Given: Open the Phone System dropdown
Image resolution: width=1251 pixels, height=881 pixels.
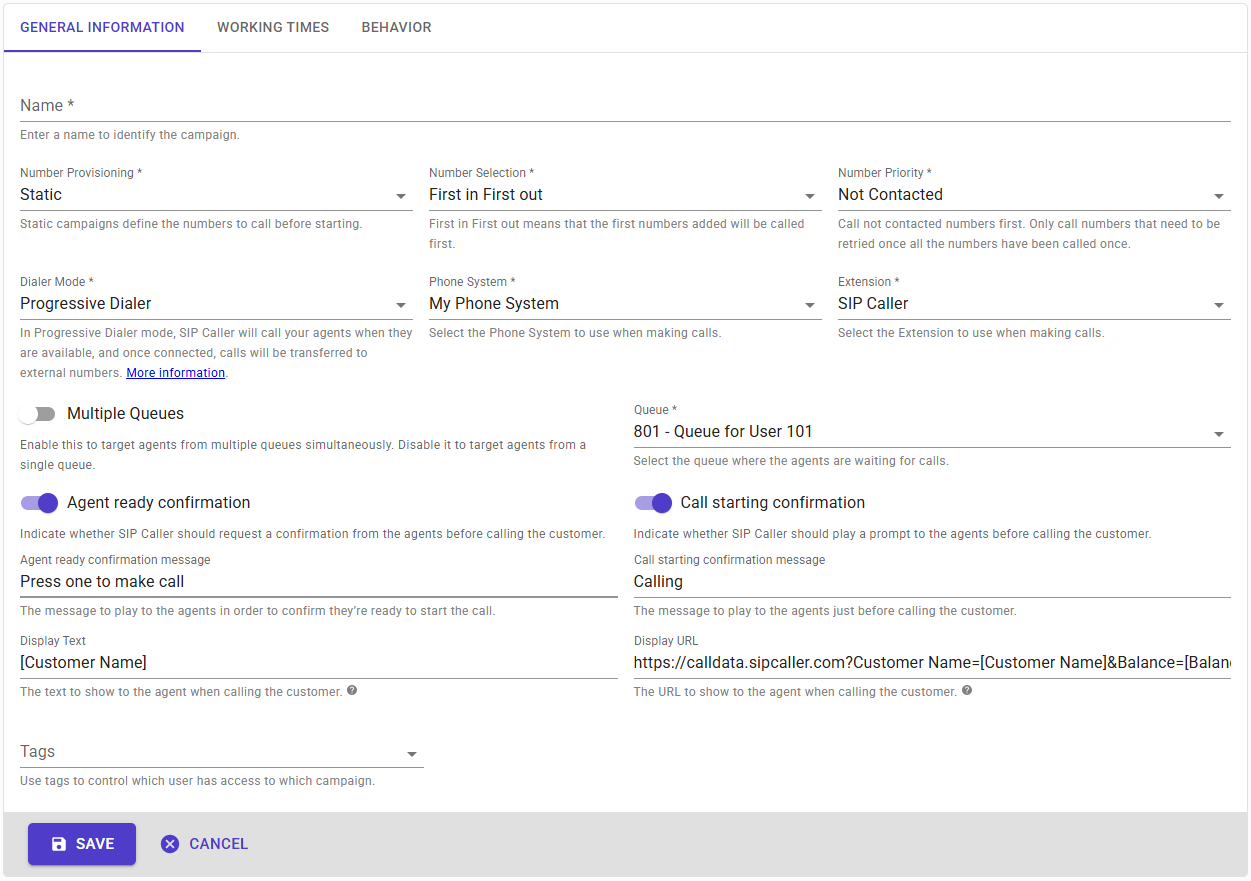Looking at the screenshot, I should click(624, 304).
